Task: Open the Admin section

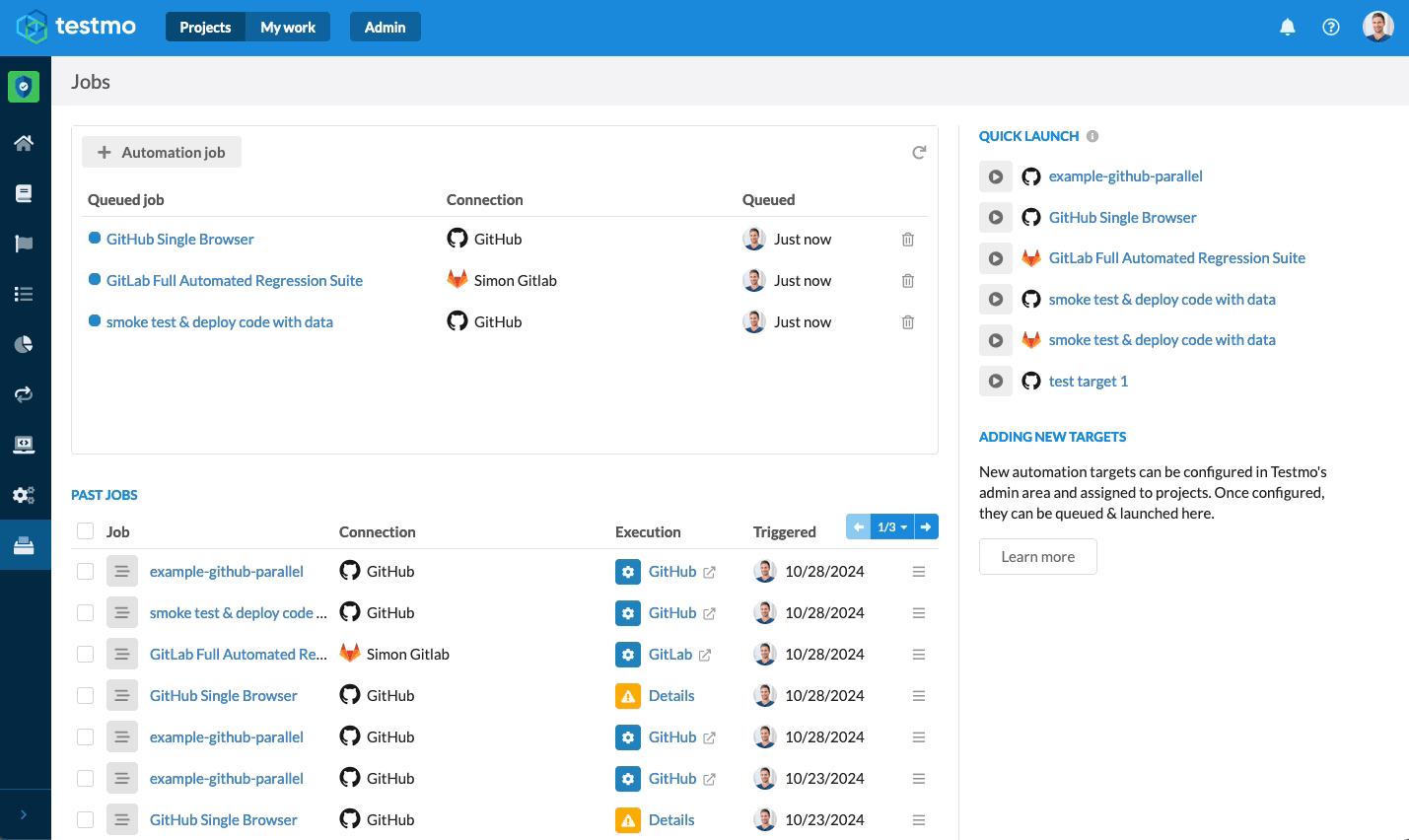Action: point(385,27)
